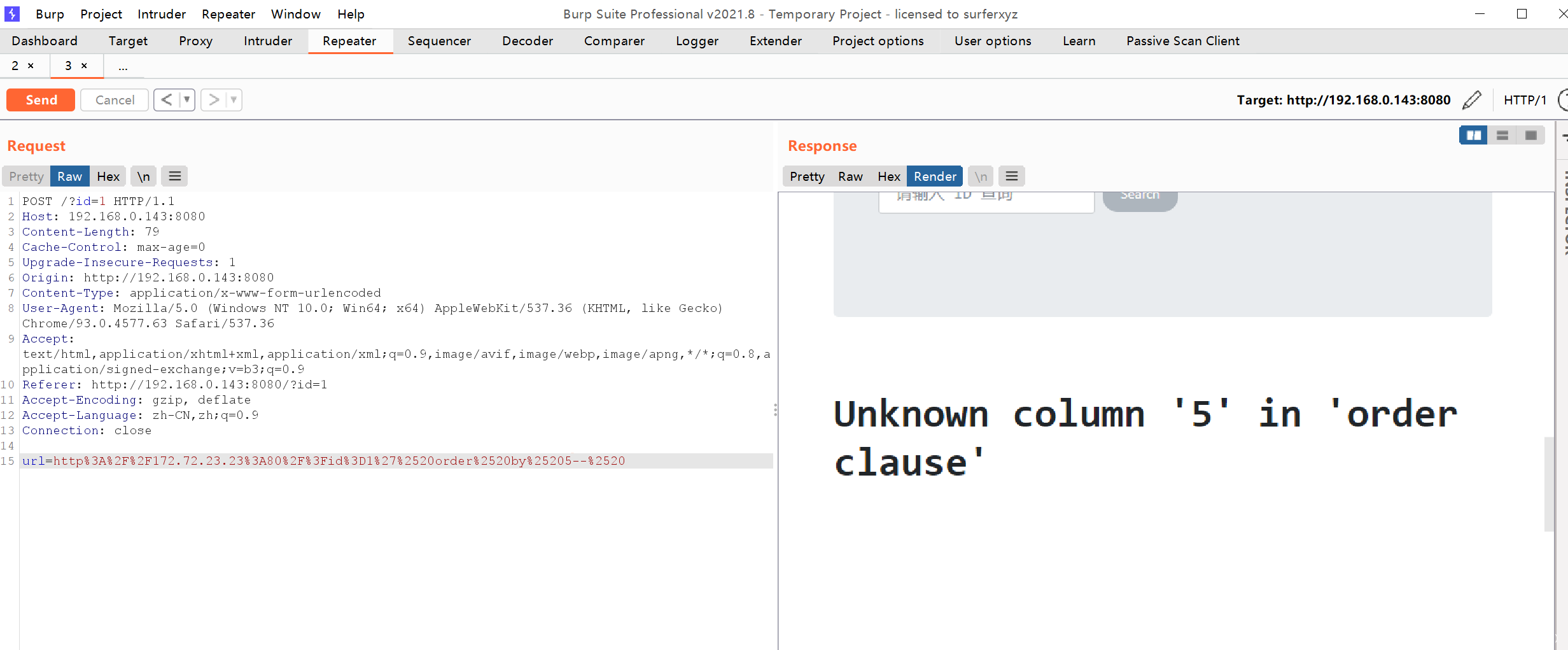
Task: Go forward to next request arrow
Action: [214, 100]
